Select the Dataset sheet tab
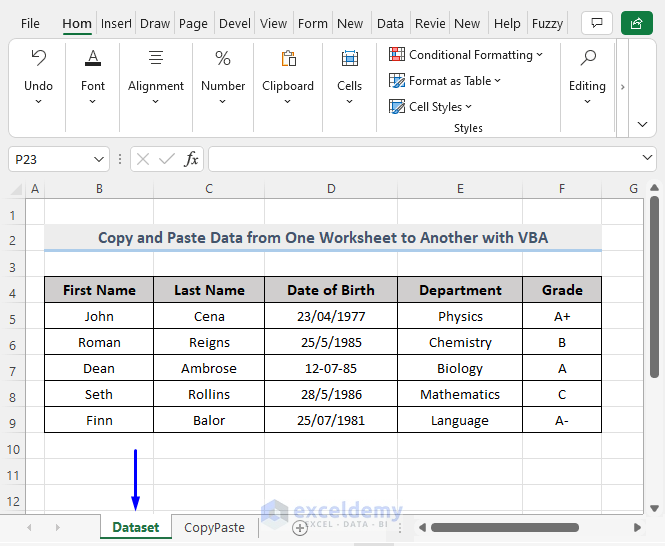The image size is (665, 546). (x=136, y=527)
